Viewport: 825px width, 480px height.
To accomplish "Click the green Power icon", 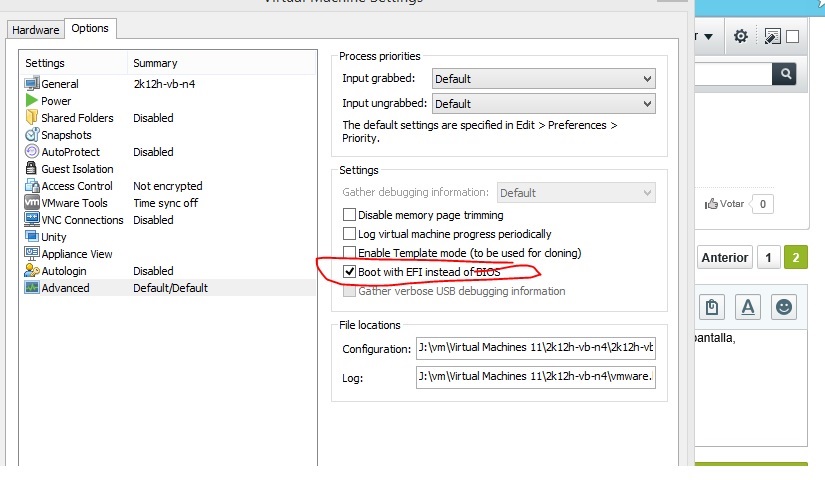I will tap(31, 101).
